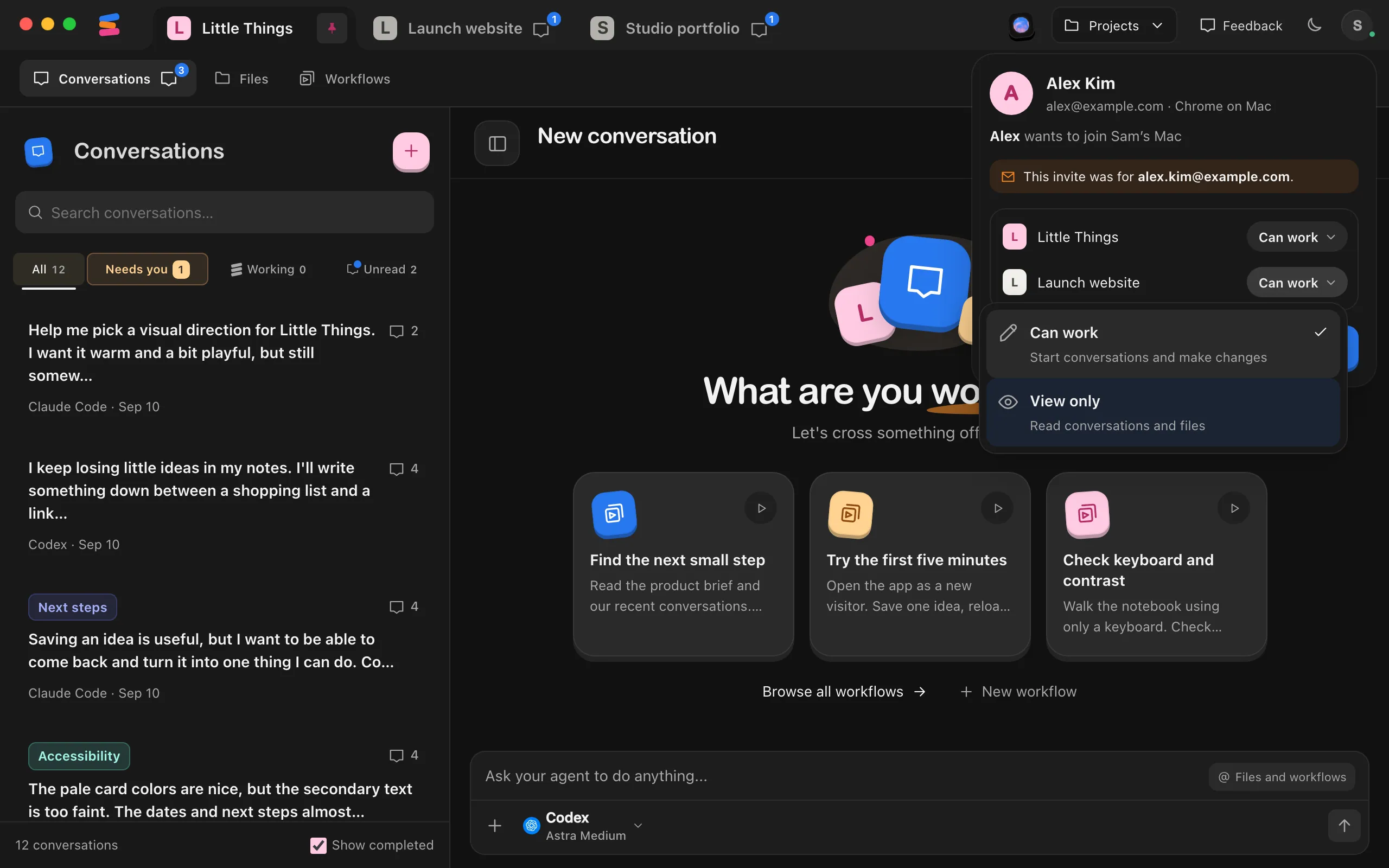The width and height of the screenshot is (1389, 868).
Task: Click the Files and workflows mention button
Action: (1282, 777)
